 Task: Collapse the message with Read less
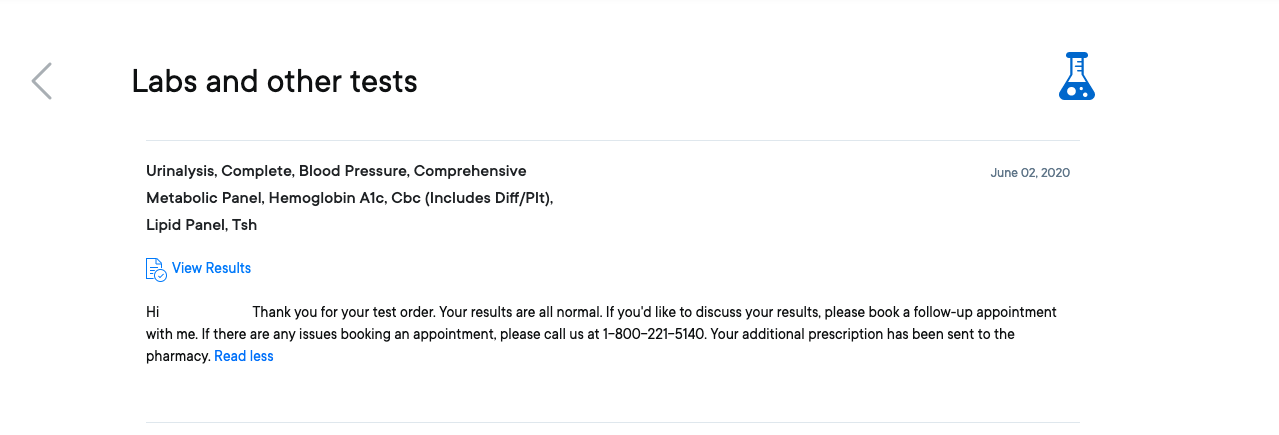[243, 356]
